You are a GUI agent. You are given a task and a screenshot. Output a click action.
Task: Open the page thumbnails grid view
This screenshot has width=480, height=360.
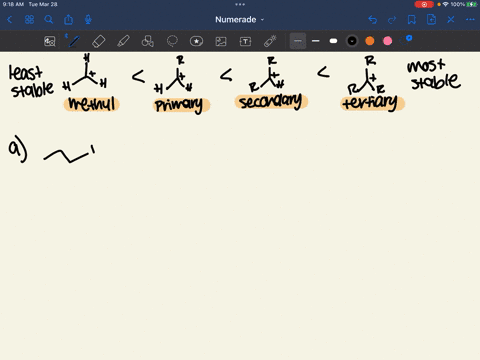(x=29, y=20)
